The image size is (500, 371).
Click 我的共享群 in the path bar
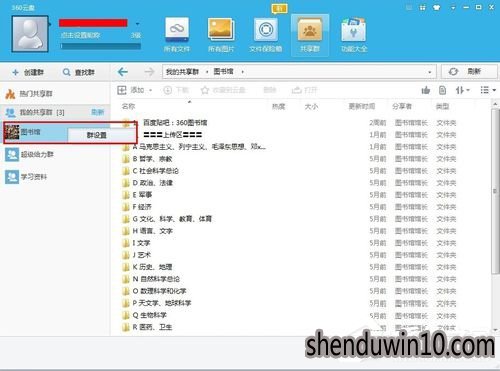pos(182,72)
